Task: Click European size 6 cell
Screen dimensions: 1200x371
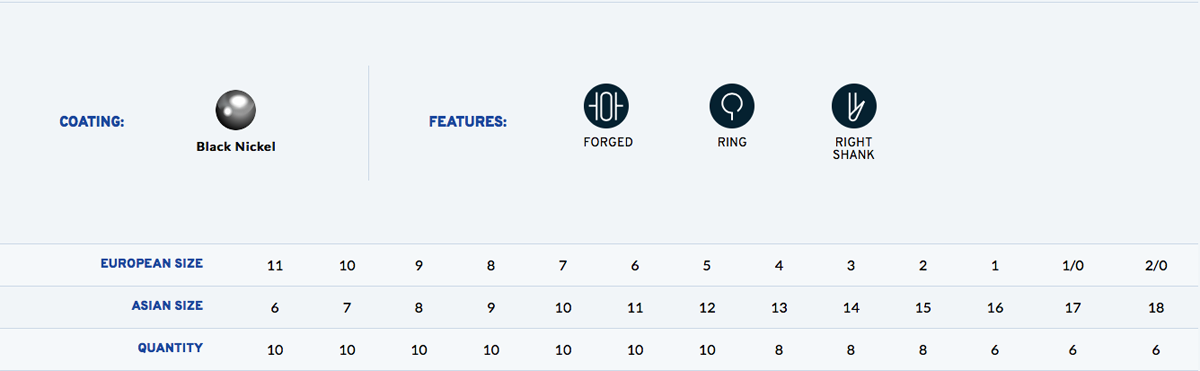Action: [x=635, y=266]
